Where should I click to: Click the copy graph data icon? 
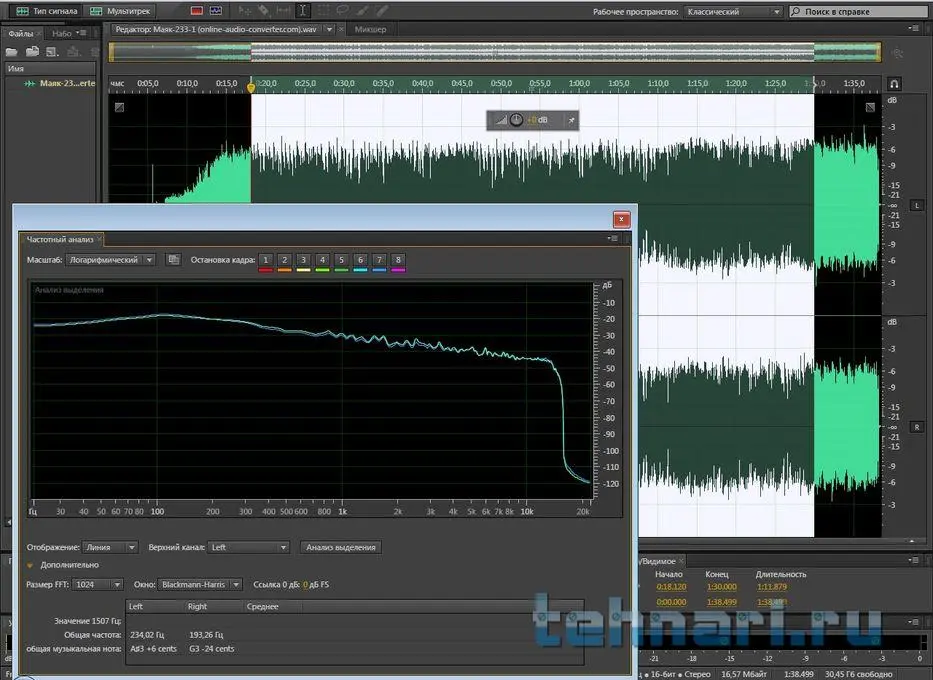(173, 260)
